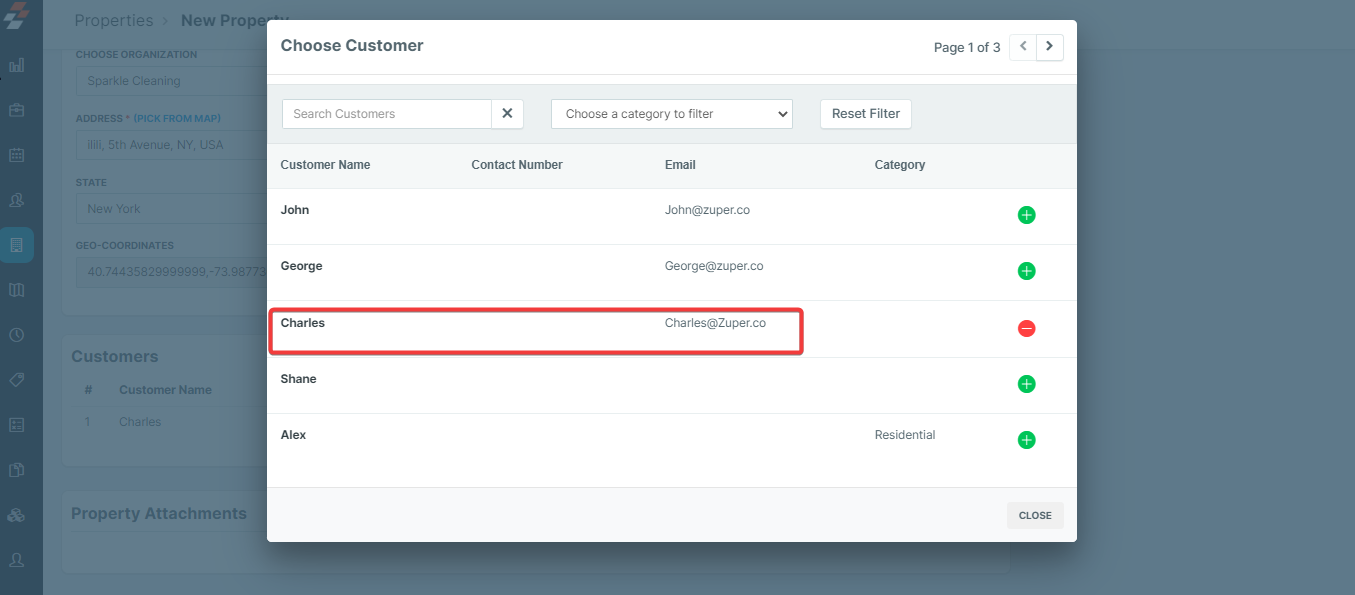The width and height of the screenshot is (1355, 595).
Task: Go to next page of customers
Action: (x=1049, y=47)
